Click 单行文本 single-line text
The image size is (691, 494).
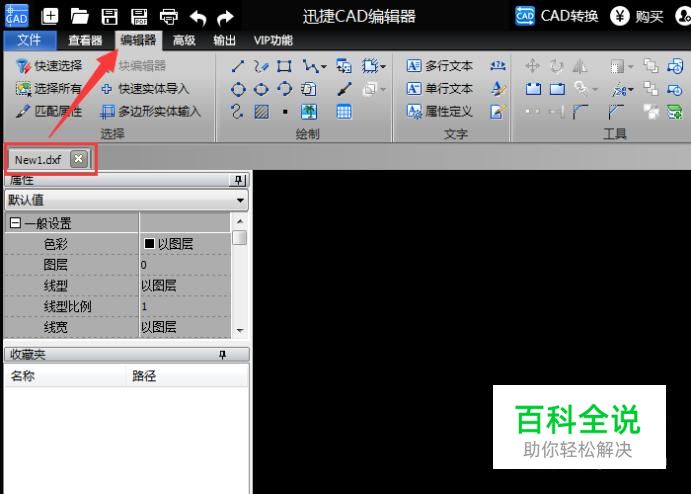coord(439,89)
